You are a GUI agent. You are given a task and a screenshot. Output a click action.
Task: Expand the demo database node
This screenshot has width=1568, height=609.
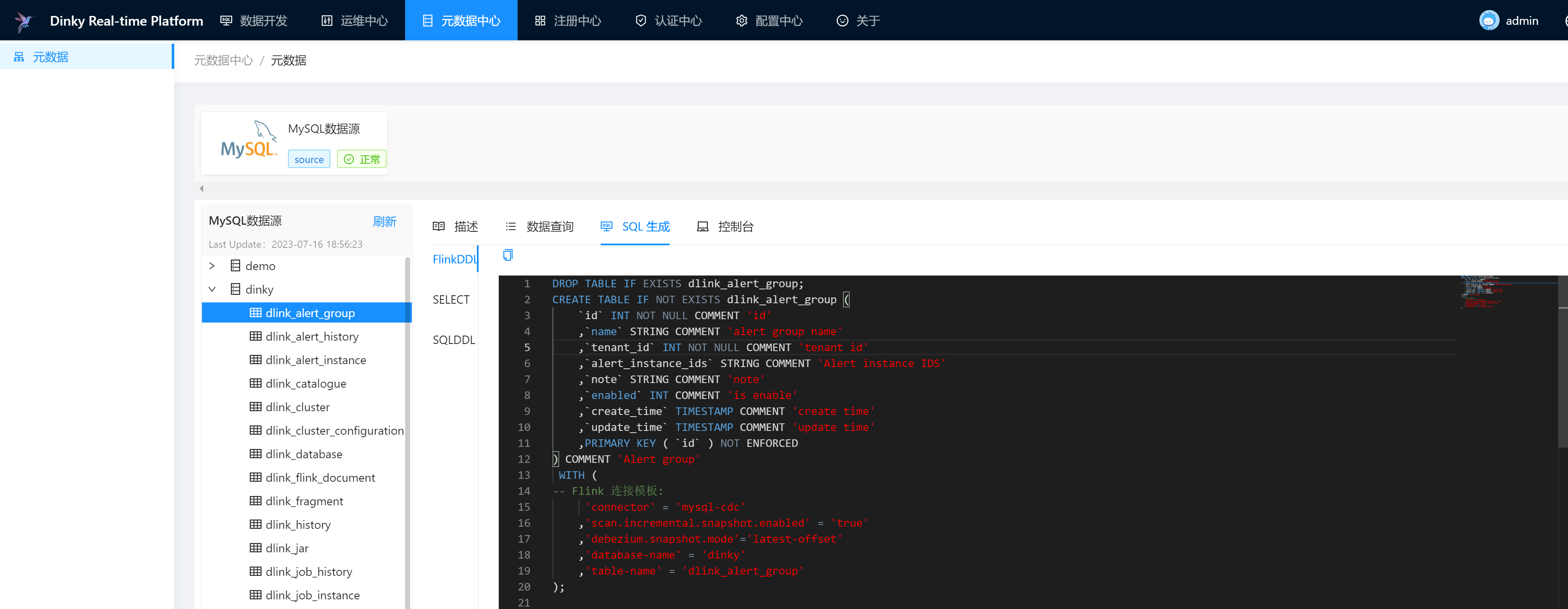212,265
